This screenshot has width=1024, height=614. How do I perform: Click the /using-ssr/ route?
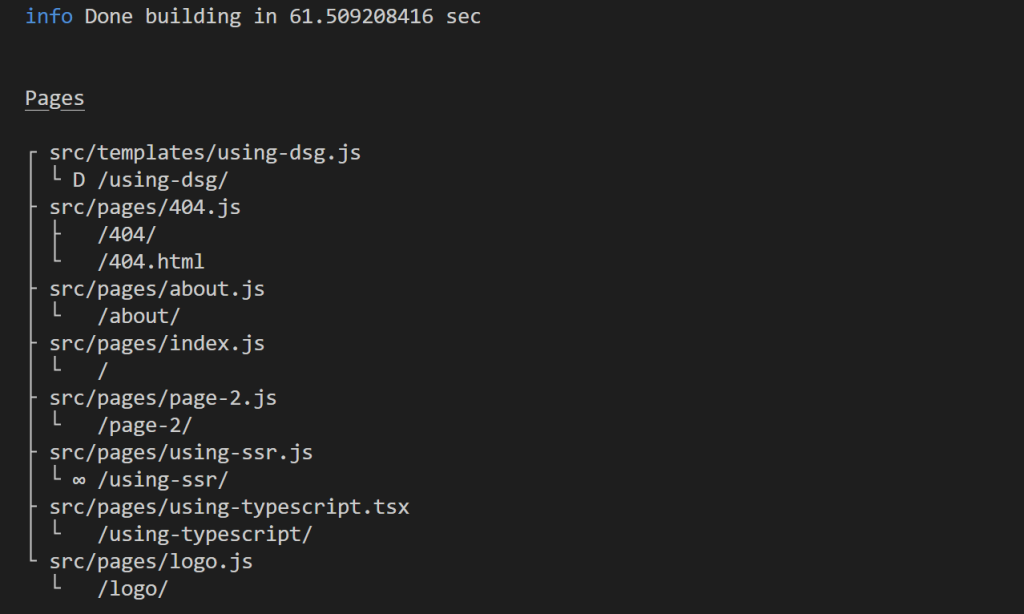(x=163, y=480)
